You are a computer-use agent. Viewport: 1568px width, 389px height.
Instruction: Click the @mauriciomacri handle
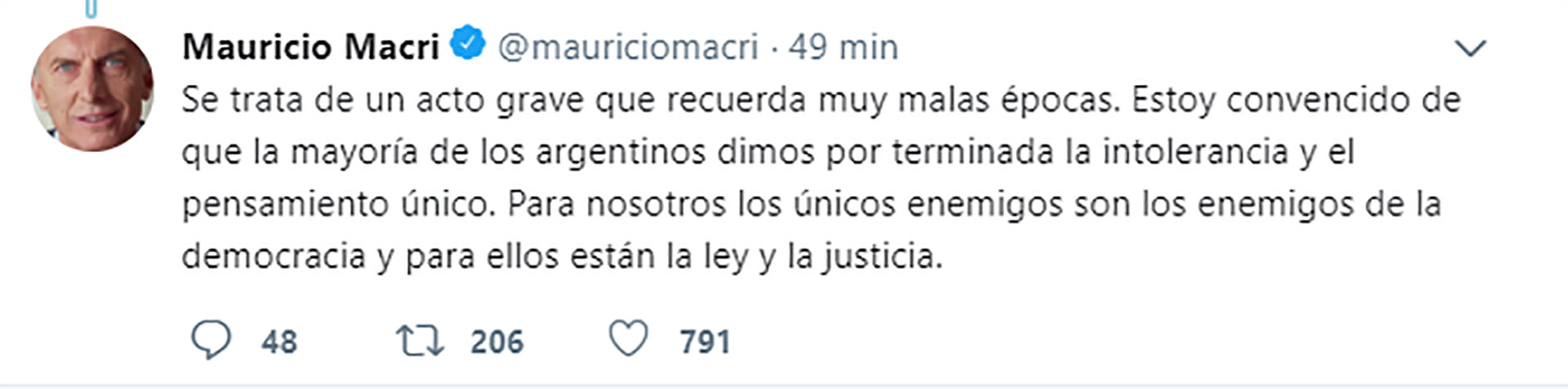pos(628,47)
